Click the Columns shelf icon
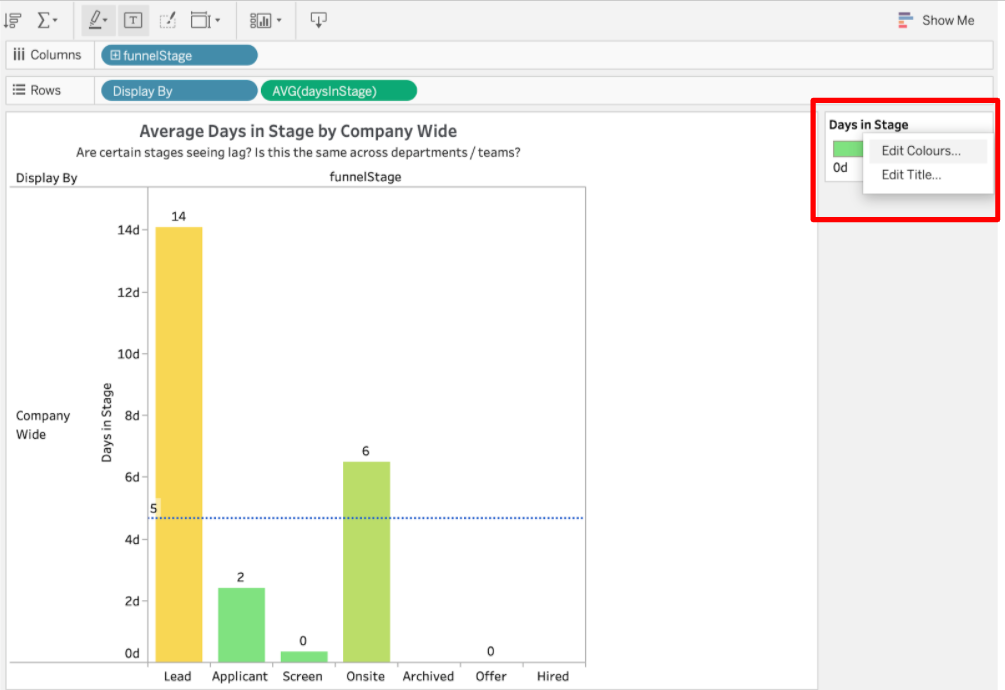This screenshot has width=1005, height=690. [19, 55]
